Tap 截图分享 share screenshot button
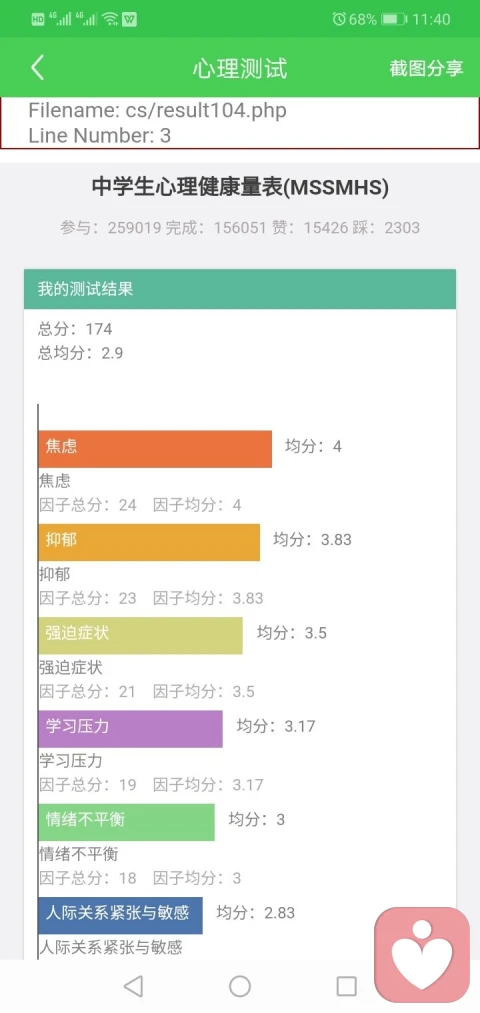This screenshot has height=1013, width=480. click(x=426, y=68)
